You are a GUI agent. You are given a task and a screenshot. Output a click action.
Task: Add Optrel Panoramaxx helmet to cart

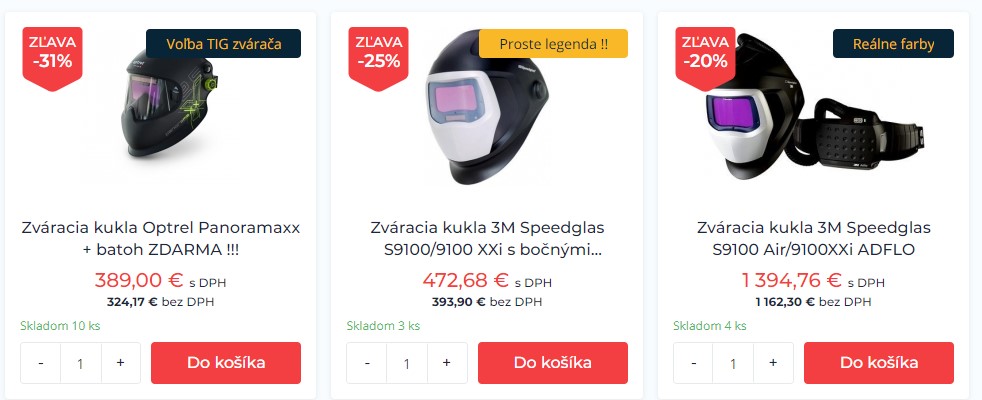(226, 363)
